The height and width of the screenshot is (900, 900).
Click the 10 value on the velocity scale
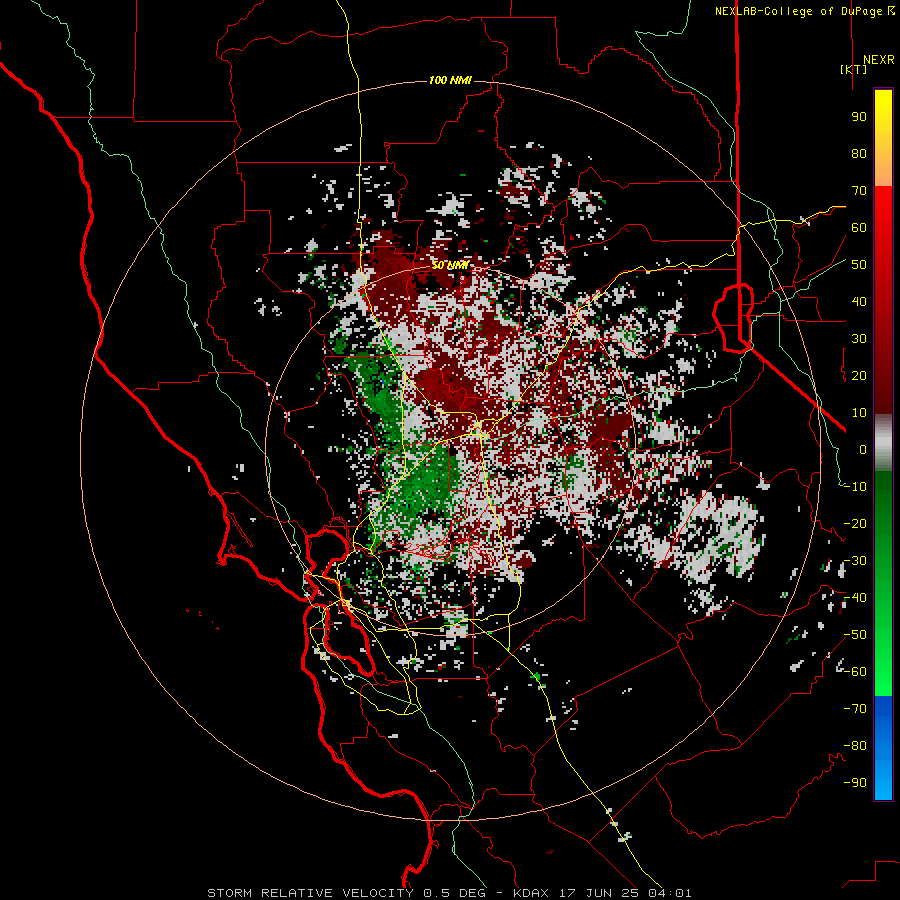859,413
